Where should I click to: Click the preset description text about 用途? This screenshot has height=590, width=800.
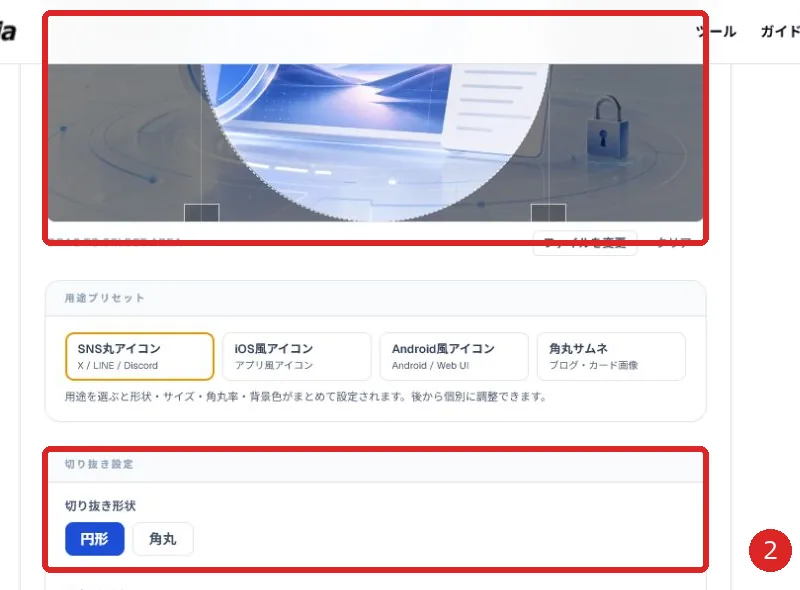306,397
